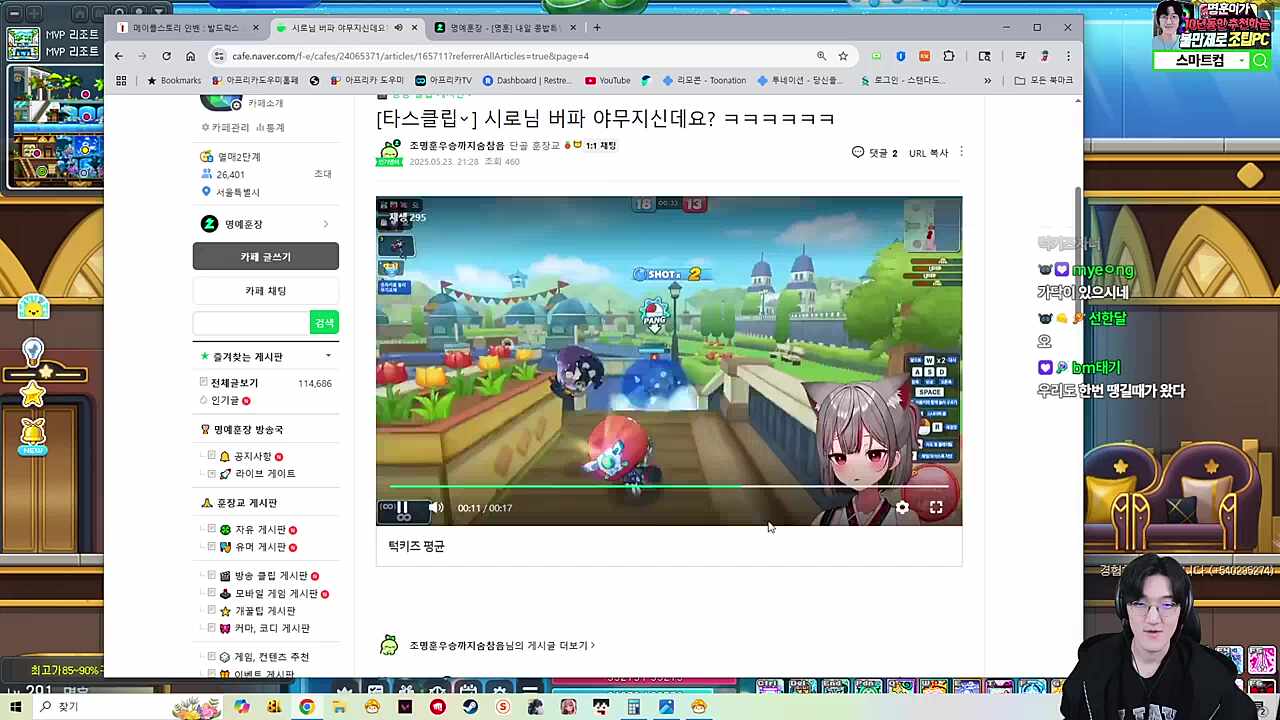The width and height of the screenshot is (1280, 720).
Task: Open 전체글보기 board
Action: click(234, 383)
